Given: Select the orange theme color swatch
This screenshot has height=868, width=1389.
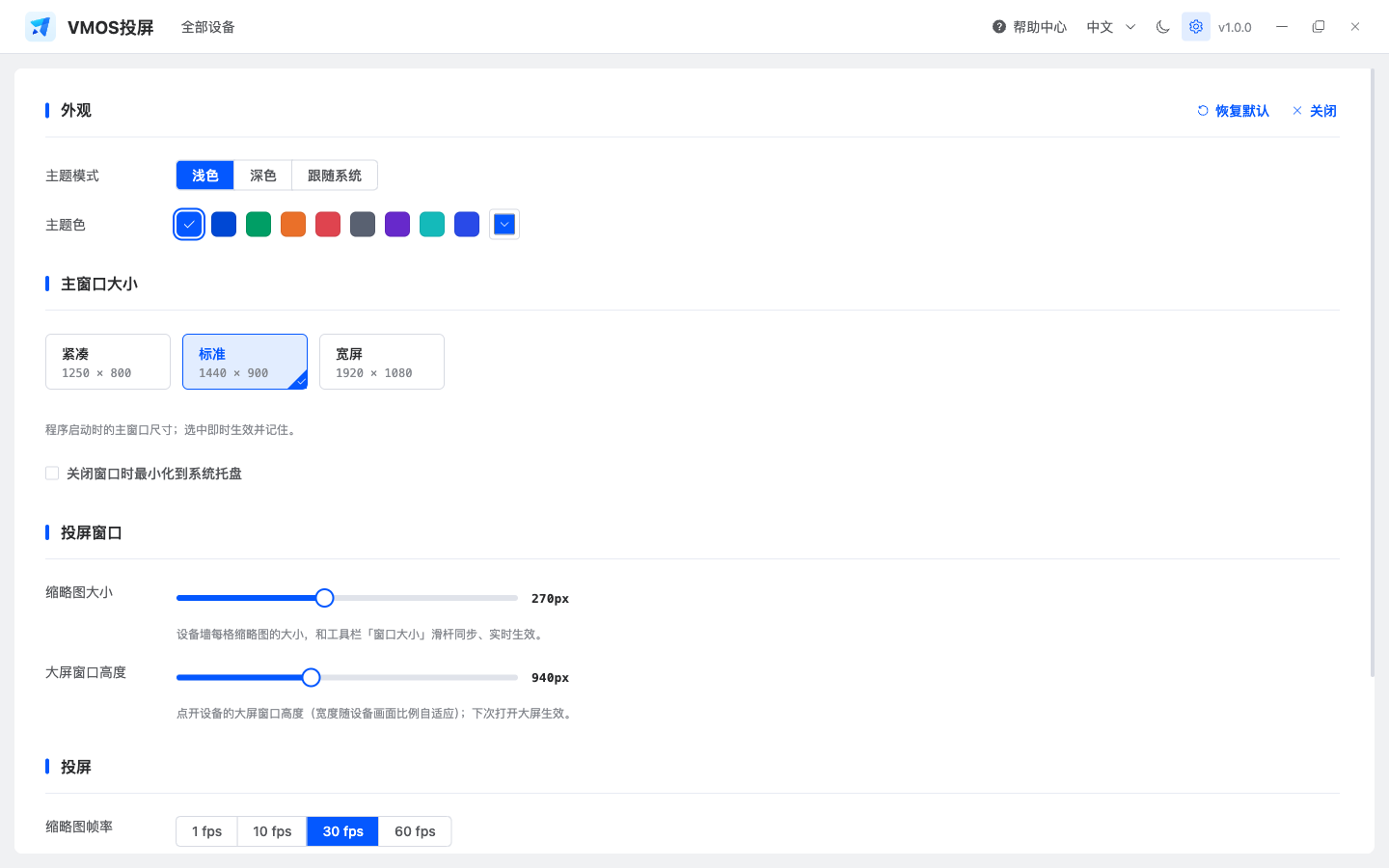Looking at the screenshot, I should tap(293, 225).
